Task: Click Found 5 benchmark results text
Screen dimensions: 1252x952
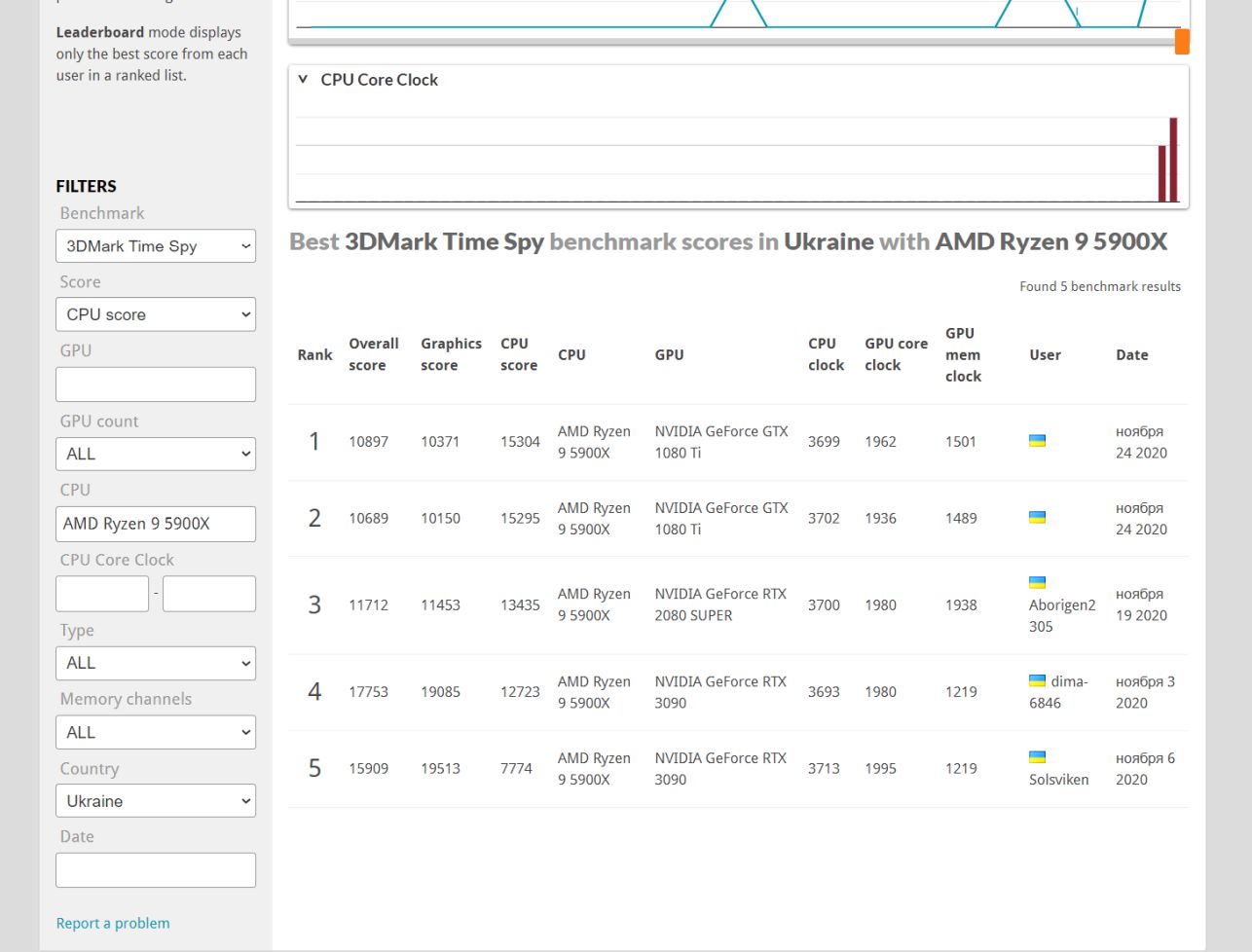Action: click(1100, 286)
